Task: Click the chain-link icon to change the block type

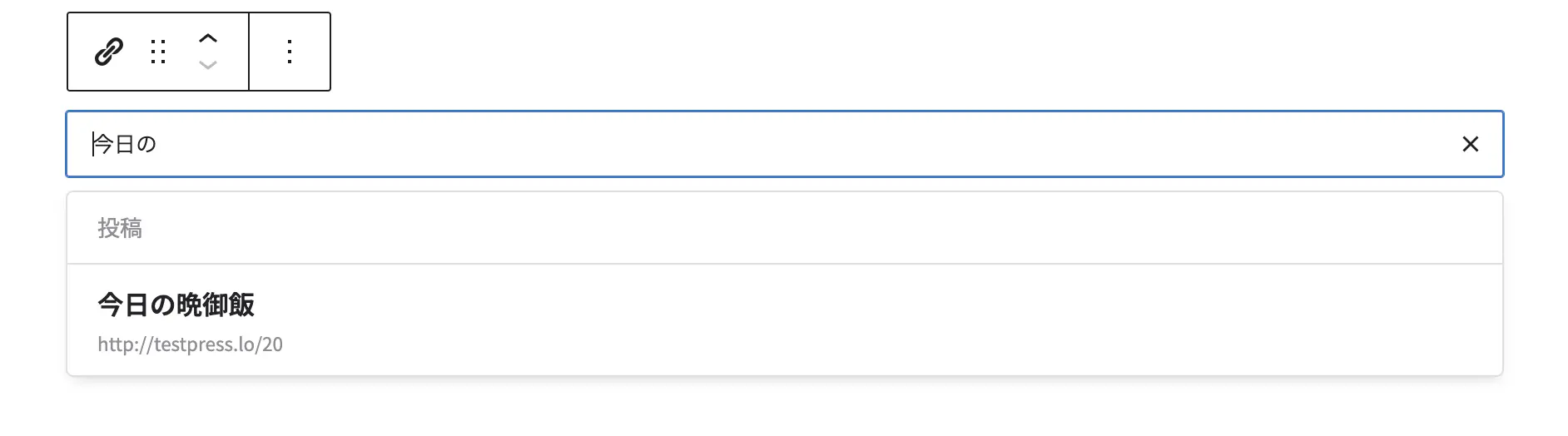Action: [109, 52]
